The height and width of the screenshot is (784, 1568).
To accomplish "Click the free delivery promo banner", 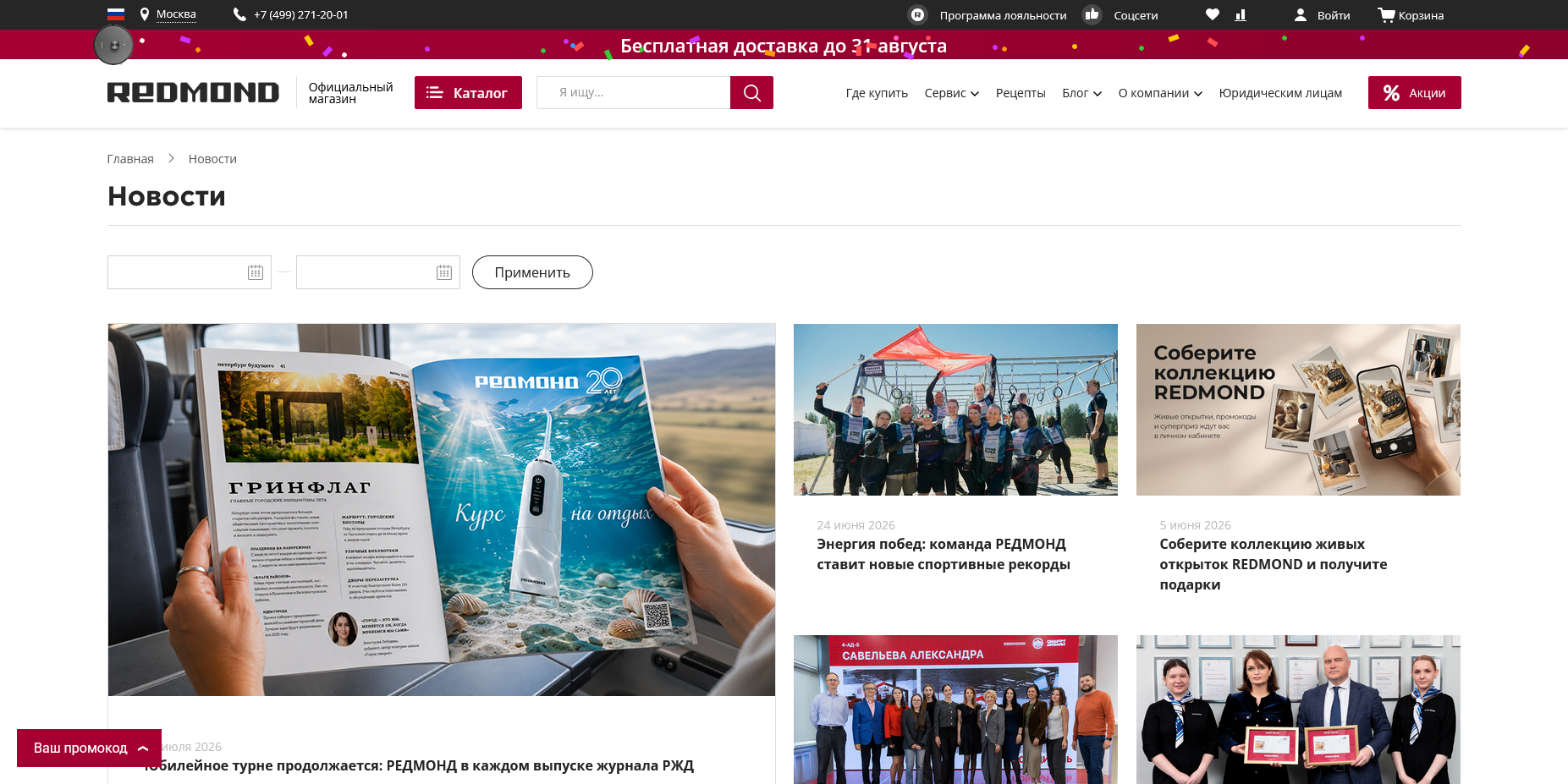I will (x=784, y=45).
